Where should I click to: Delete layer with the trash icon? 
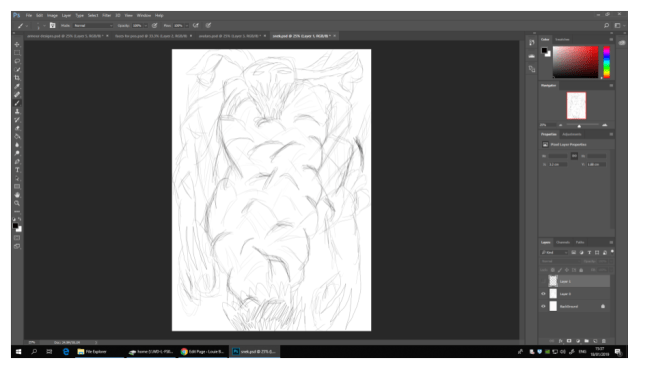[604, 341]
